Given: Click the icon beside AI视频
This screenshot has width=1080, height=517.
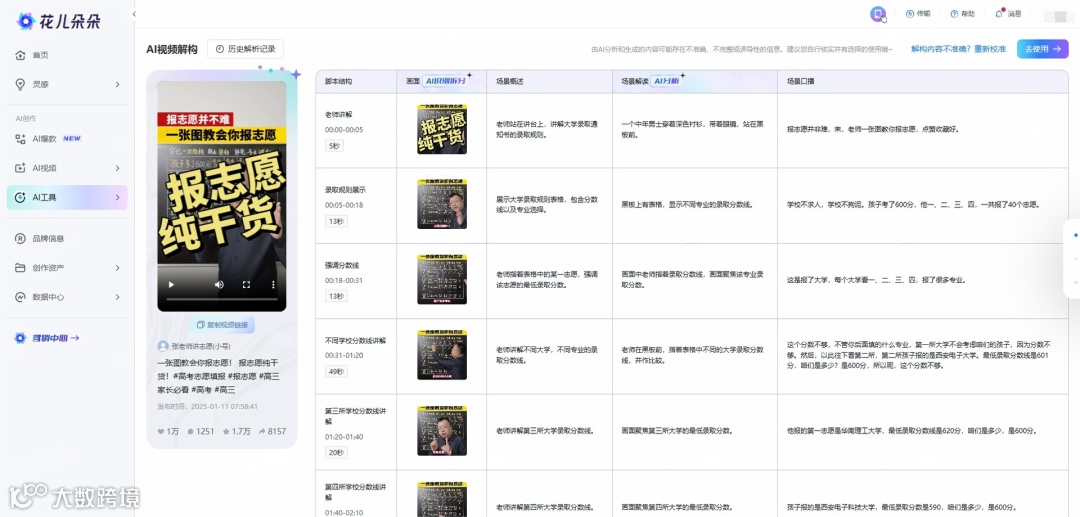Looking at the screenshot, I should click(x=20, y=168).
